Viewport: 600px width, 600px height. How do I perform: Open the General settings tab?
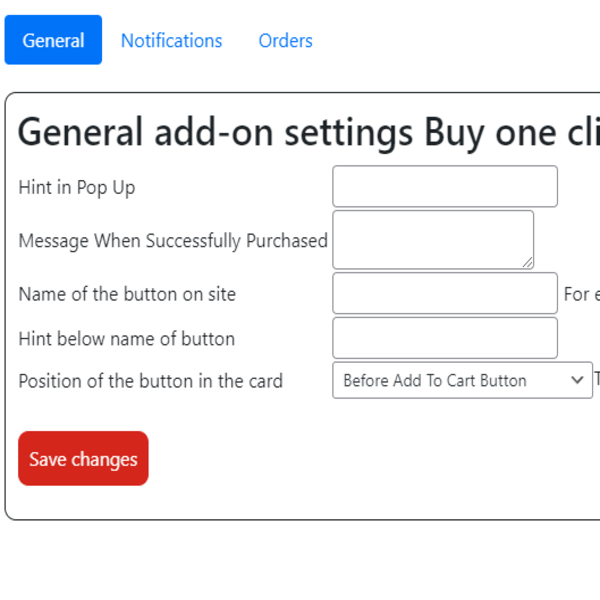coord(53,40)
